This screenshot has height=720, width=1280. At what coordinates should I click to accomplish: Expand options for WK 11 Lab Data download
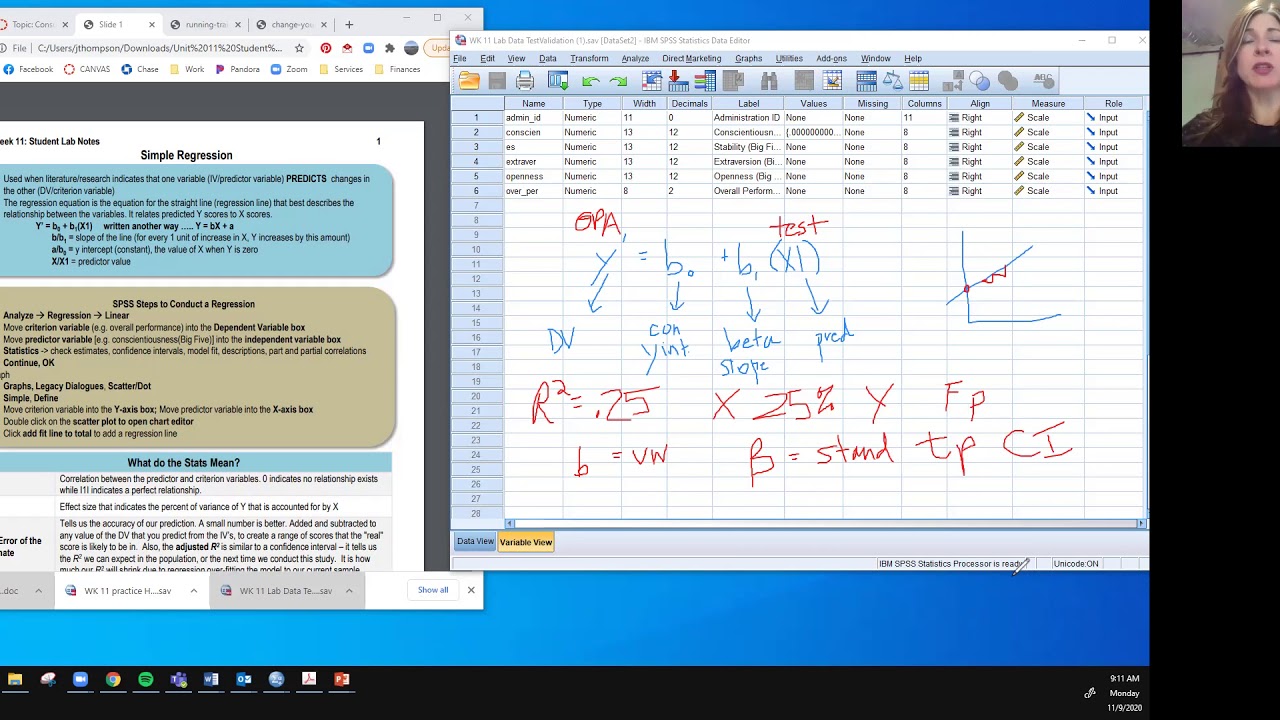coord(349,591)
